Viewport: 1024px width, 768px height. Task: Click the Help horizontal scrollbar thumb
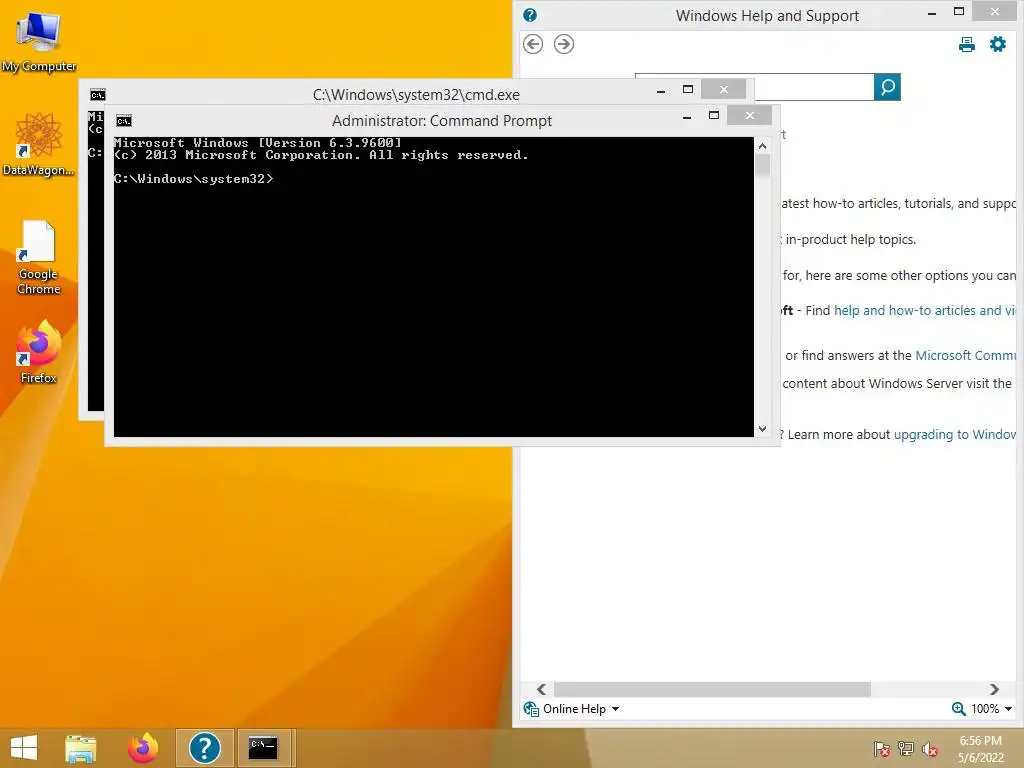tap(712, 690)
